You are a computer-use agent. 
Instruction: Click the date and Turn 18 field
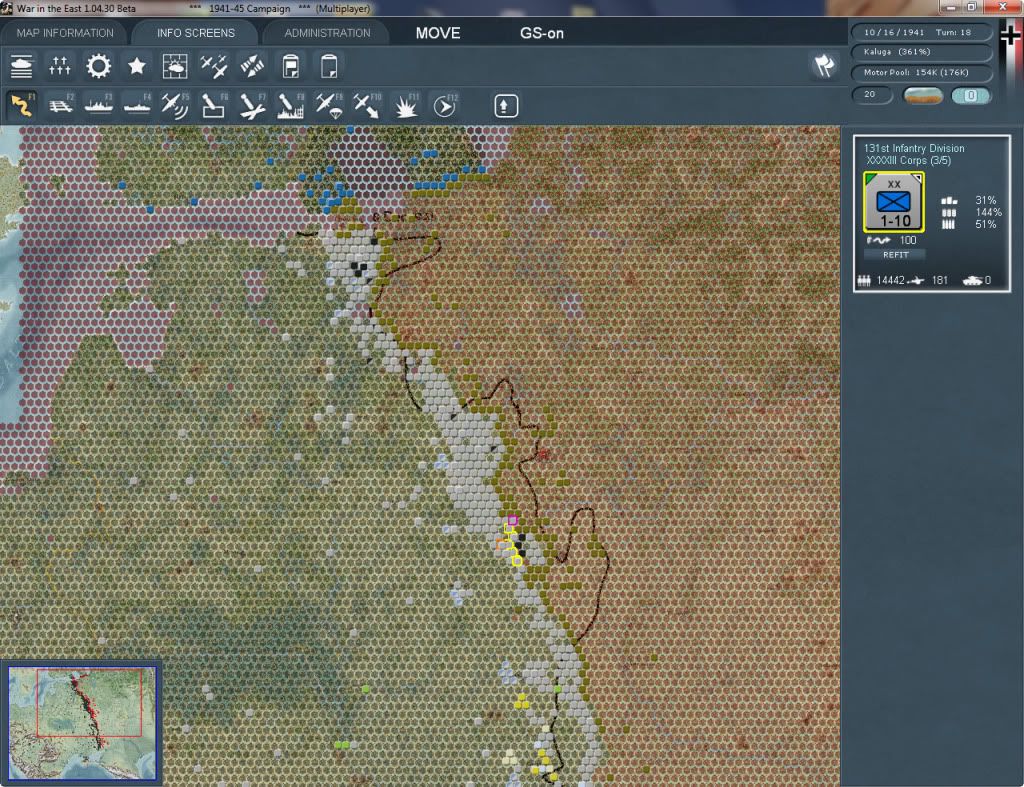pyautogui.click(x=921, y=32)
